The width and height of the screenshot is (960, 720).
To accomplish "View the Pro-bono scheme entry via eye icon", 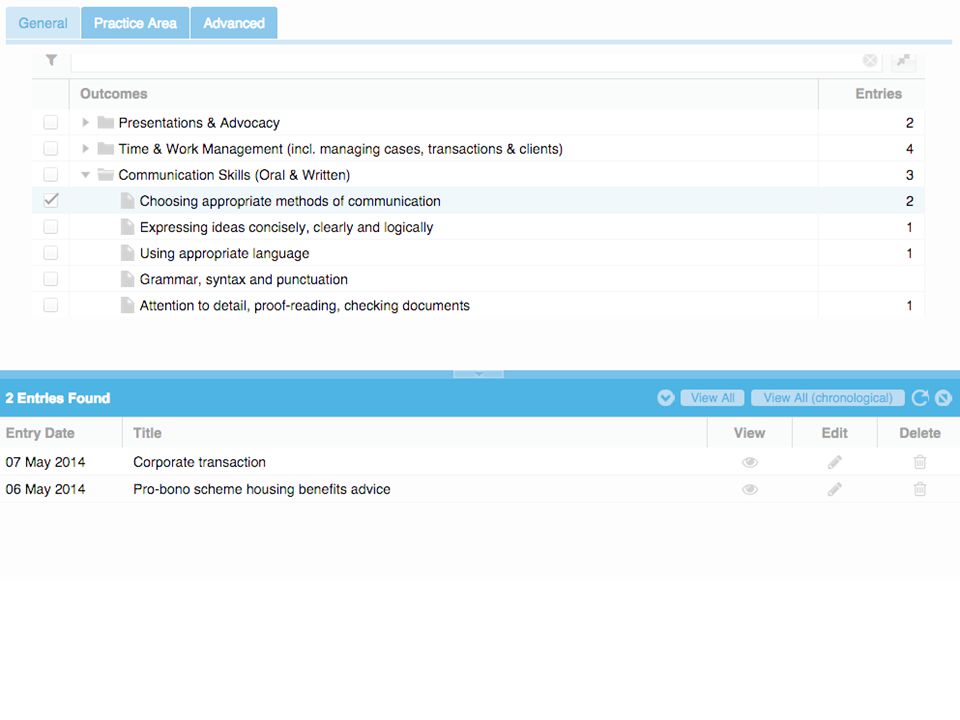I will (x=749, y=489).
